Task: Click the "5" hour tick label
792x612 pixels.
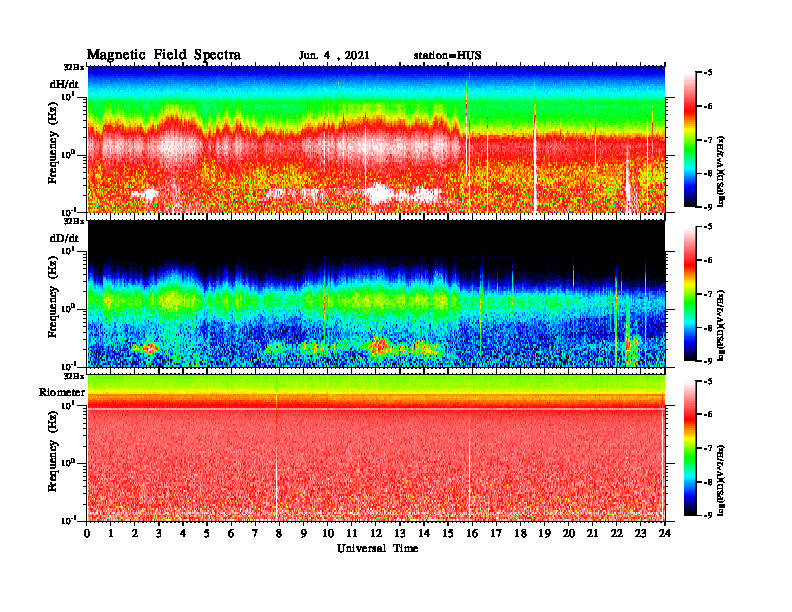Action: tap(207, 533)
